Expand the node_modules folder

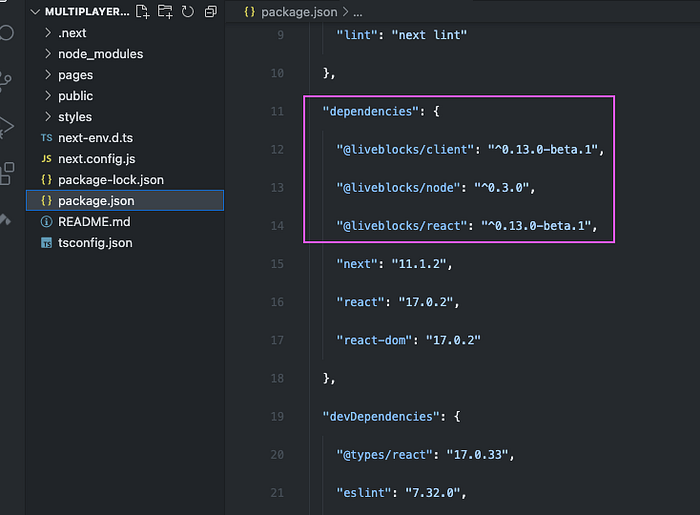click(x=100, y=54)
